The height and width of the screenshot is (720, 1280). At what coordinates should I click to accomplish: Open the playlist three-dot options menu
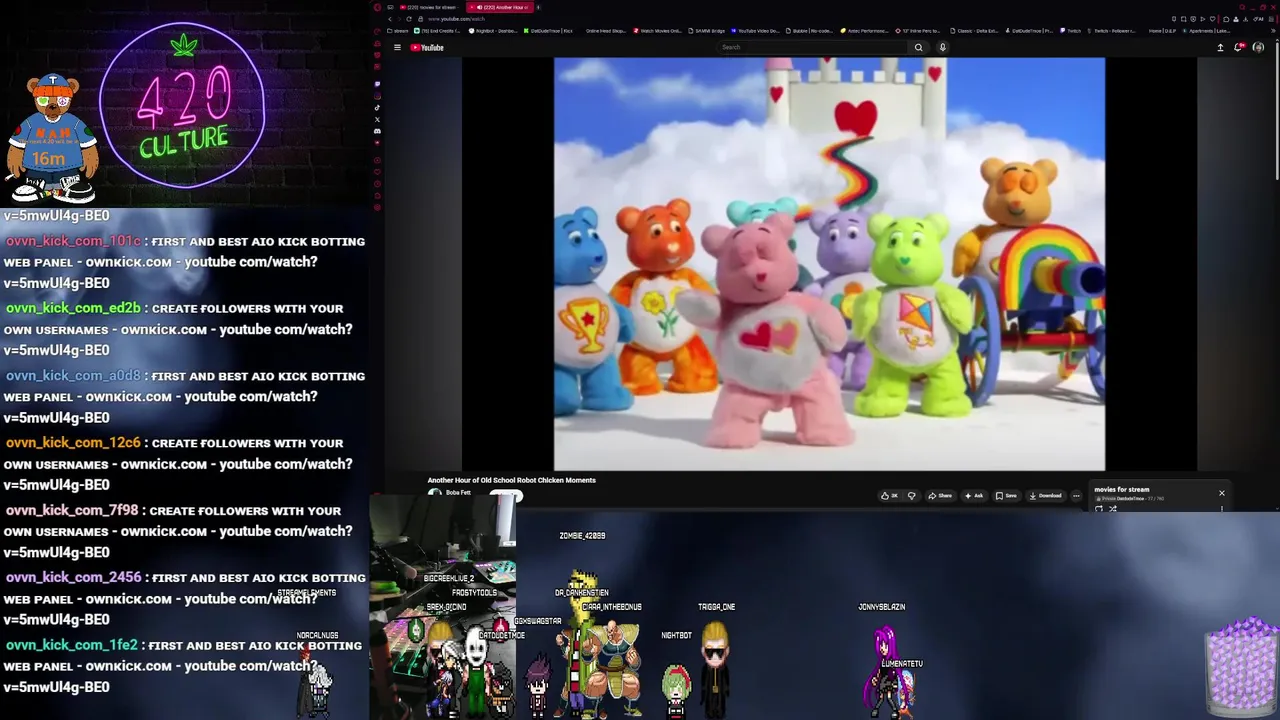(x=1222, y=509)
